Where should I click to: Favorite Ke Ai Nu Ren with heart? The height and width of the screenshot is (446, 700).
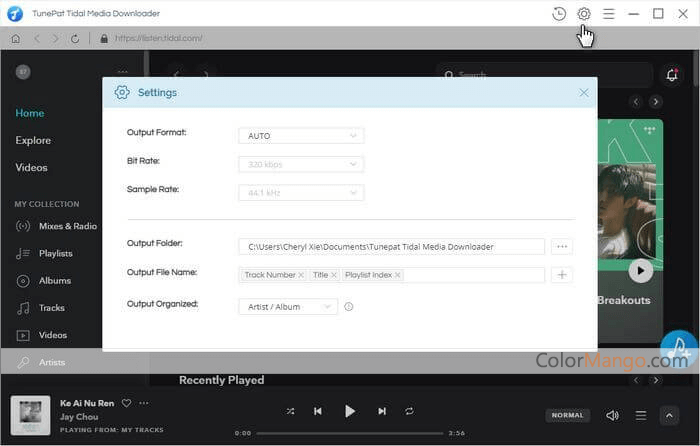click(126, 403)
